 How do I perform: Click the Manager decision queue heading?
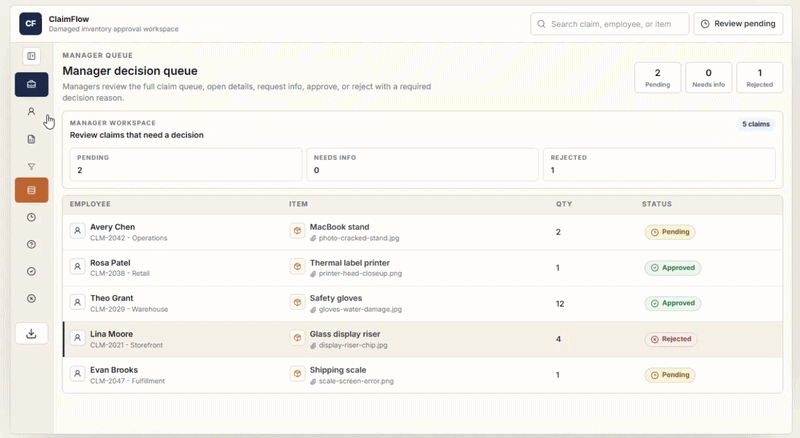130,71
